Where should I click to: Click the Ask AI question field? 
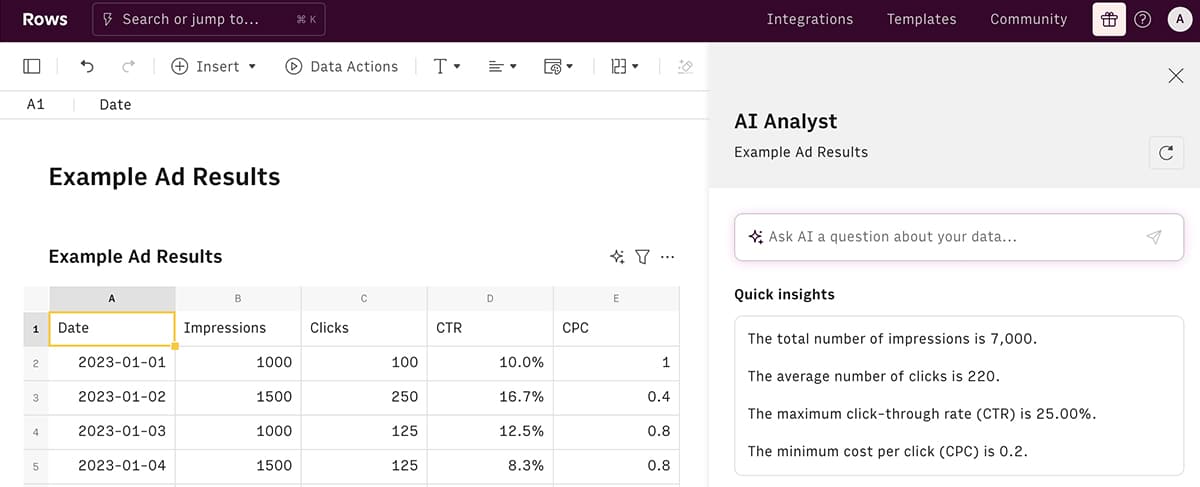940,237
